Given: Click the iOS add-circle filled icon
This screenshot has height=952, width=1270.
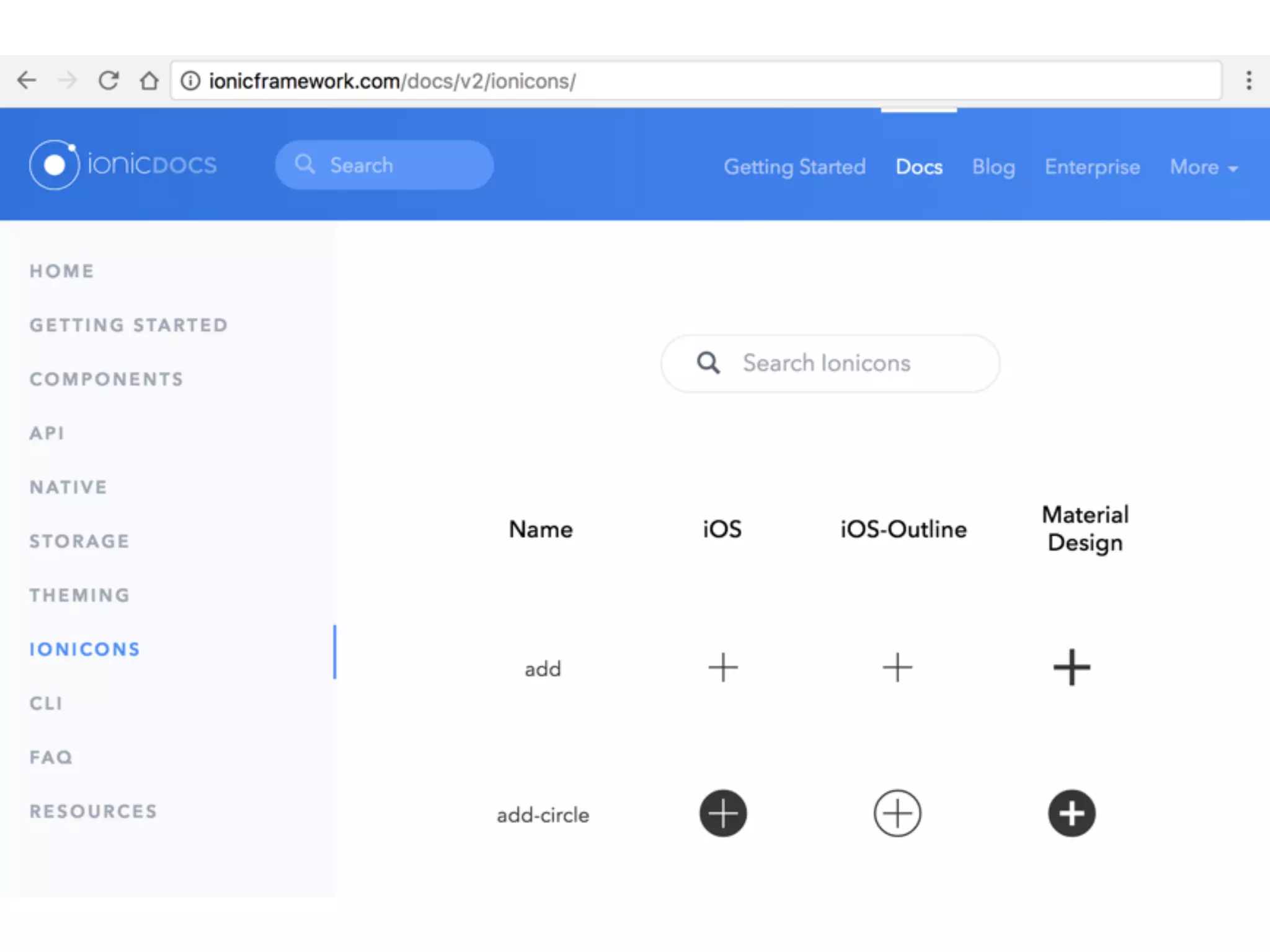Looking at the screenshot, I should (x=723, y=813).
